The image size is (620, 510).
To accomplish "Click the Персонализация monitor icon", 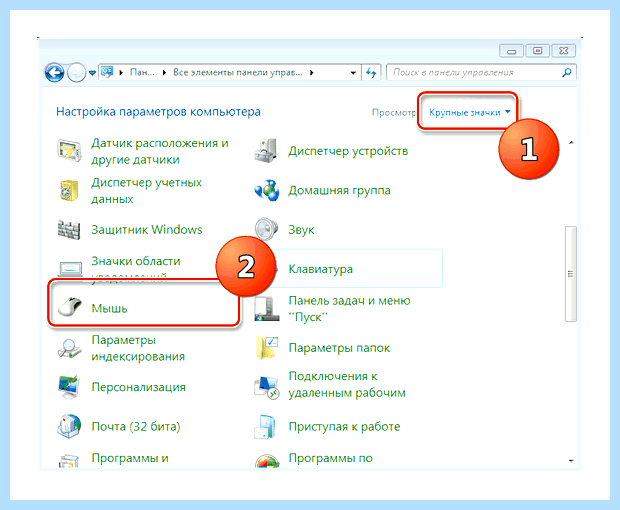I will point(69,387).
